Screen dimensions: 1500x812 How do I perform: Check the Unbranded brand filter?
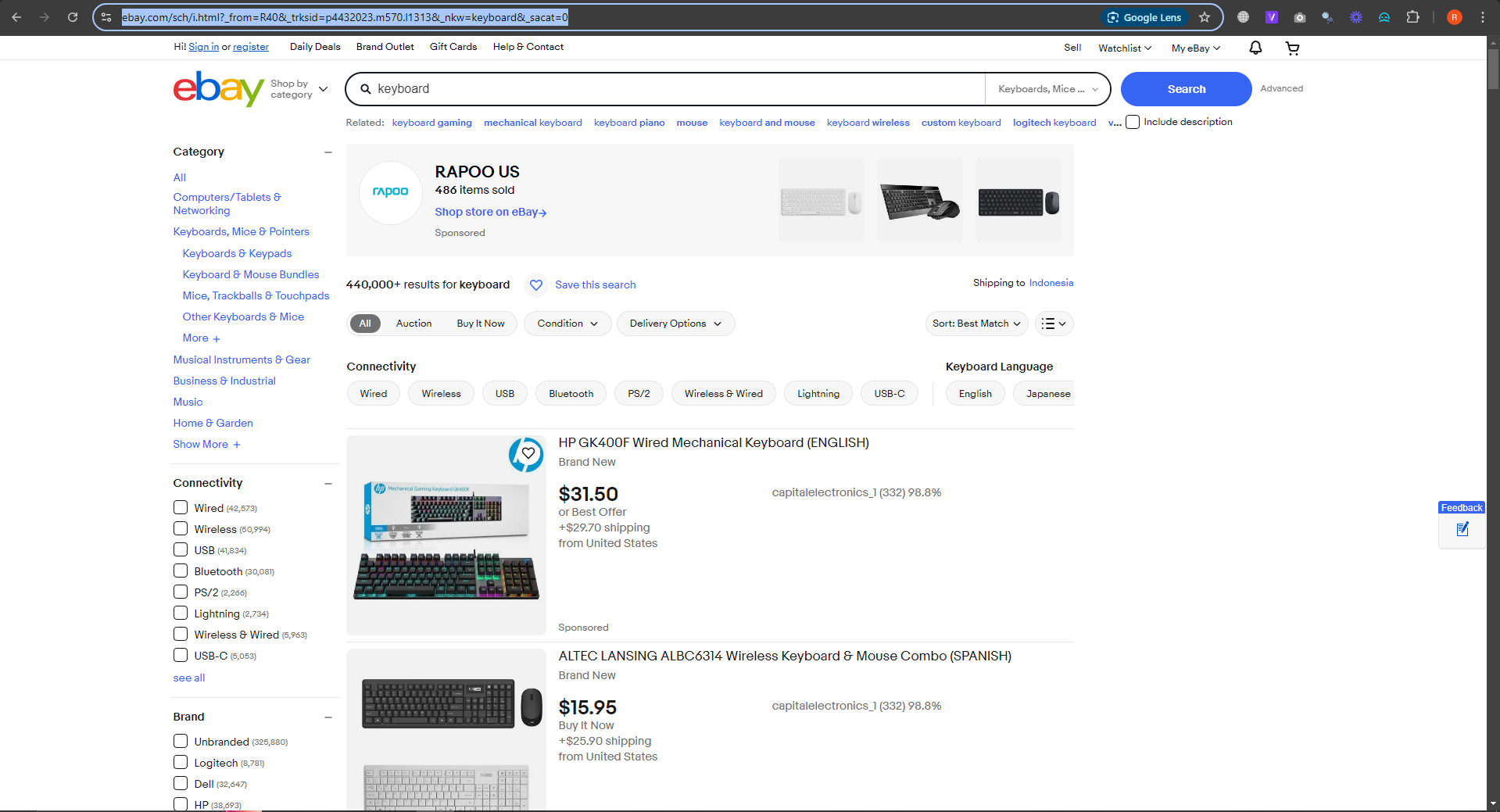(181, 742)
